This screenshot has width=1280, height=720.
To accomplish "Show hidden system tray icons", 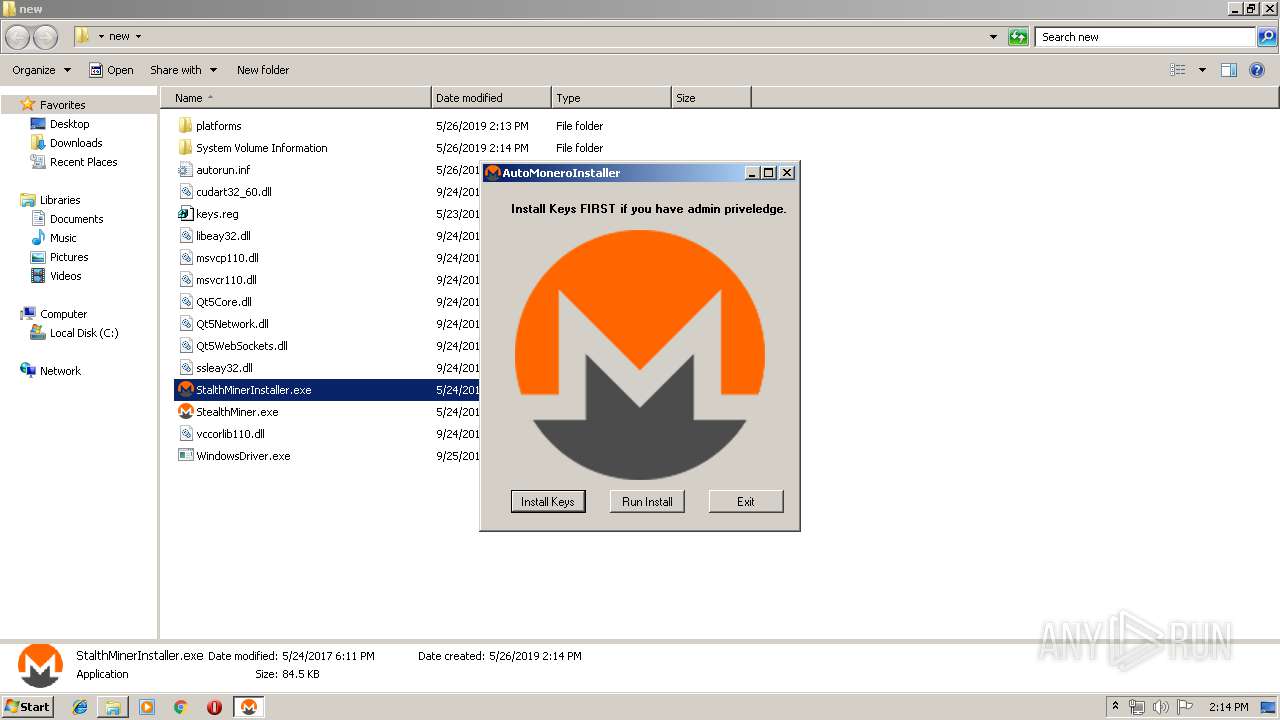I will coord(1115,706).
